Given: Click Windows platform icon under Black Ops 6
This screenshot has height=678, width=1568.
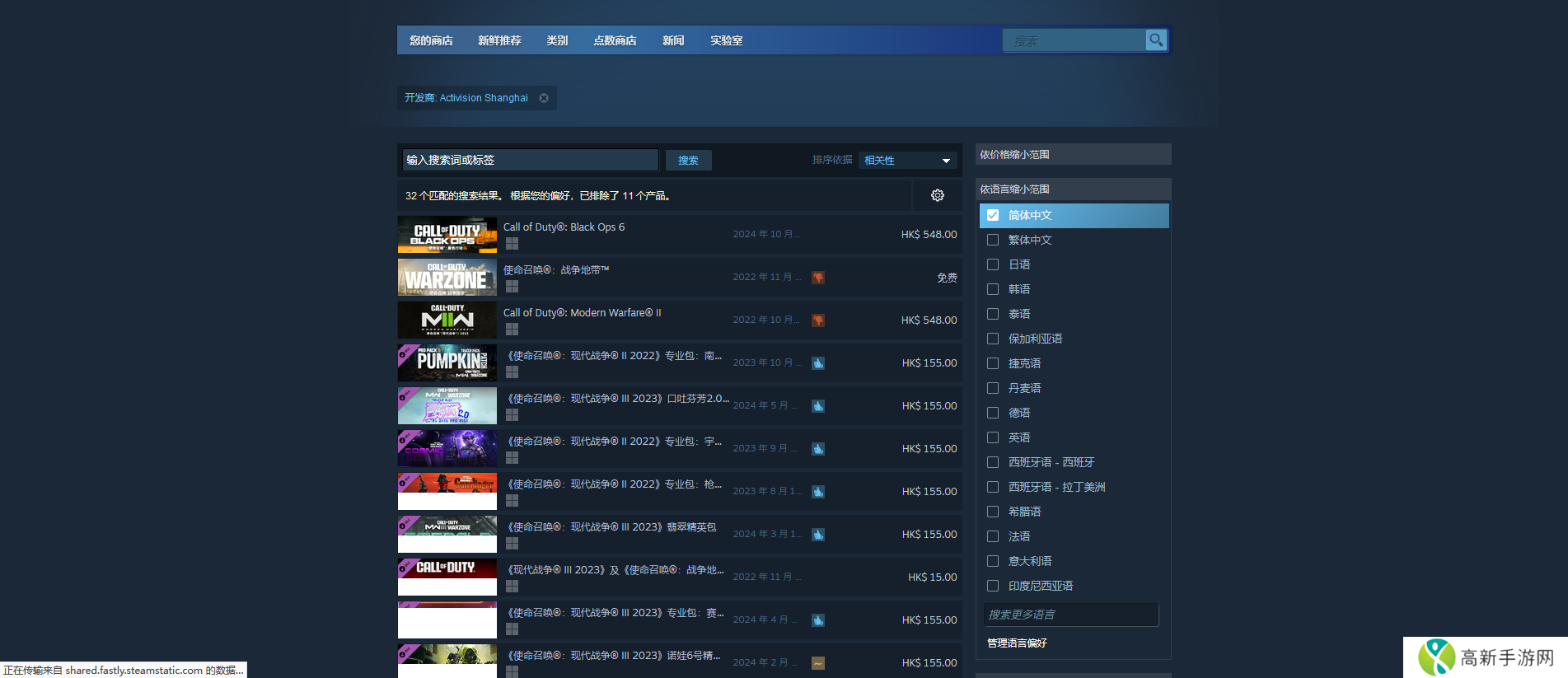Looking at the screenshot, I should [512, 244].
